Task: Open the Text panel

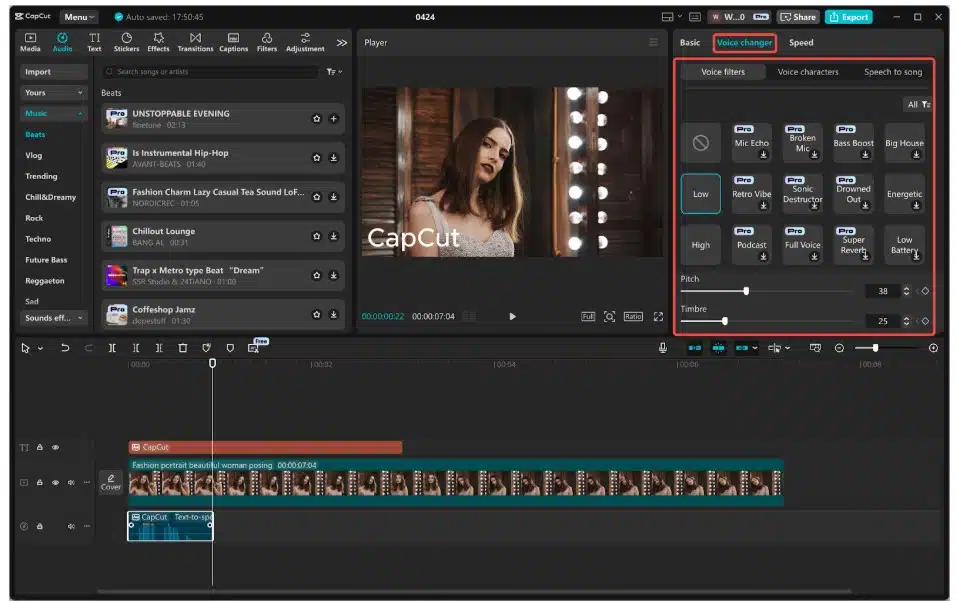Action: click(x=94, y=42)
